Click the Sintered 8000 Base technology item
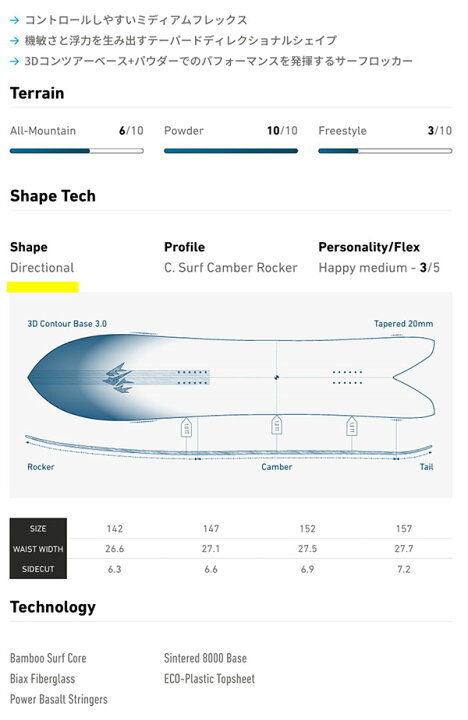Viewport: 468px width, 720px height. coord(205,658)
